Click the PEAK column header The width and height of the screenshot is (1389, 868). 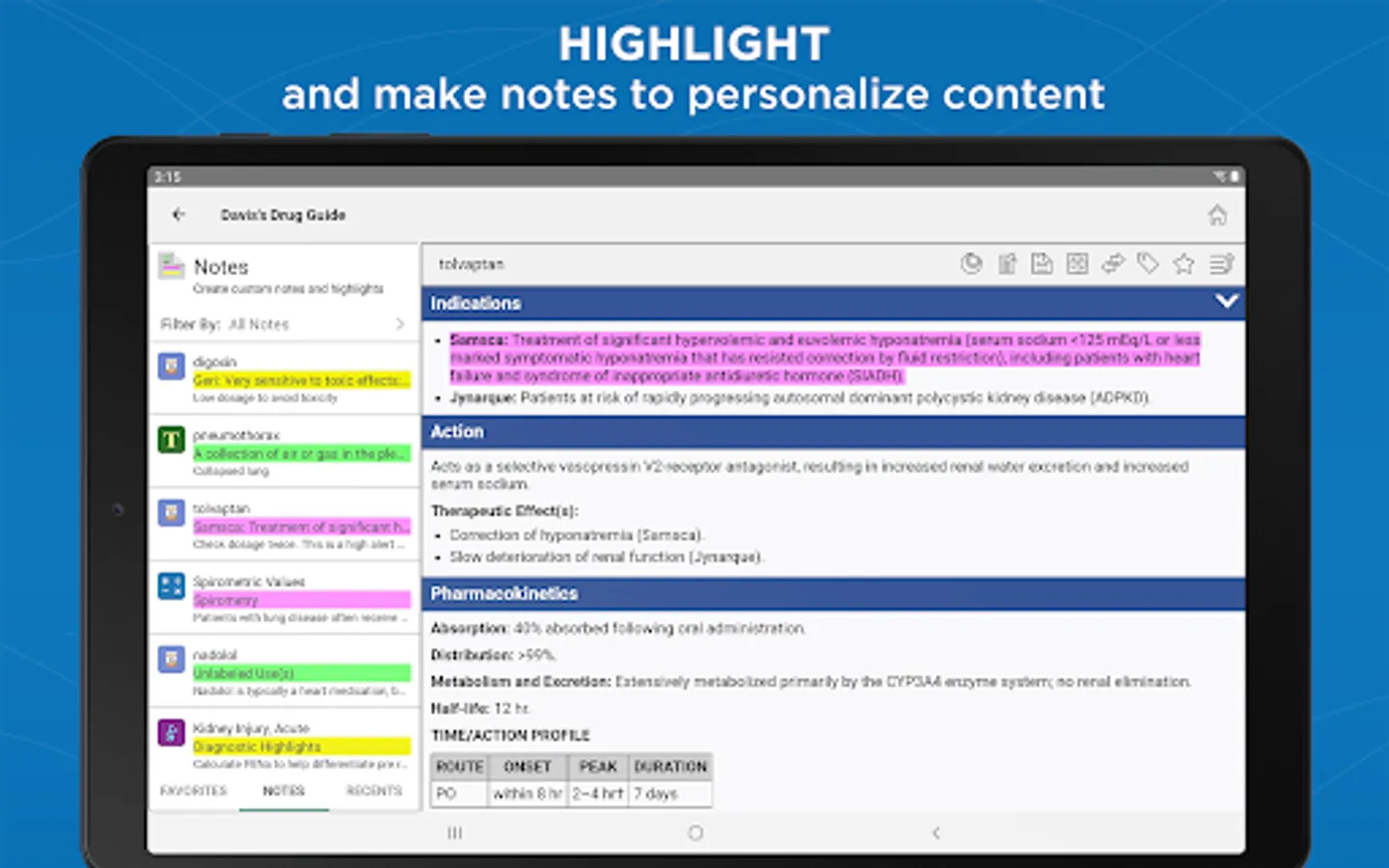tap(598, 767)
